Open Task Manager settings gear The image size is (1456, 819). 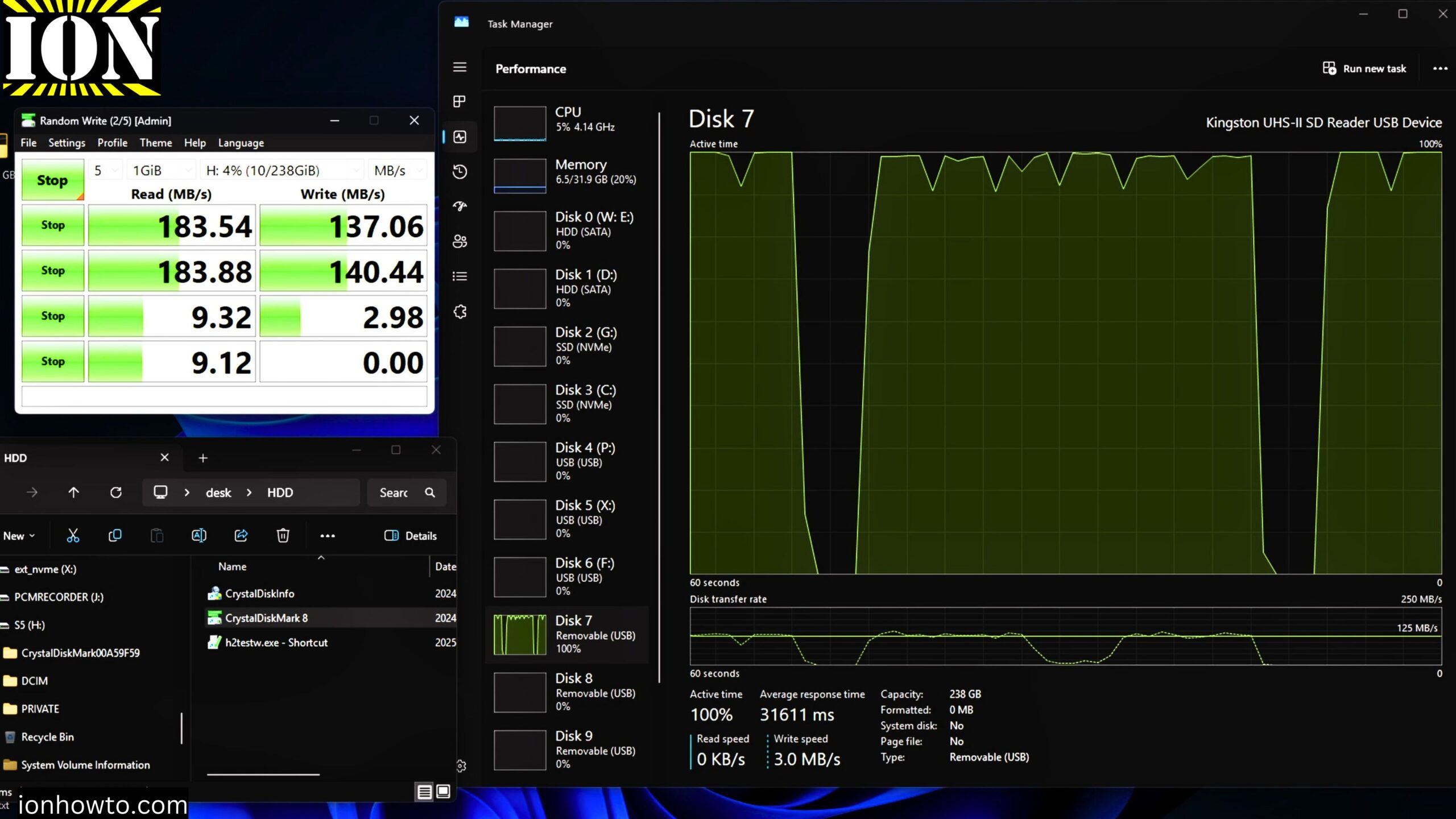coord(460,765)
